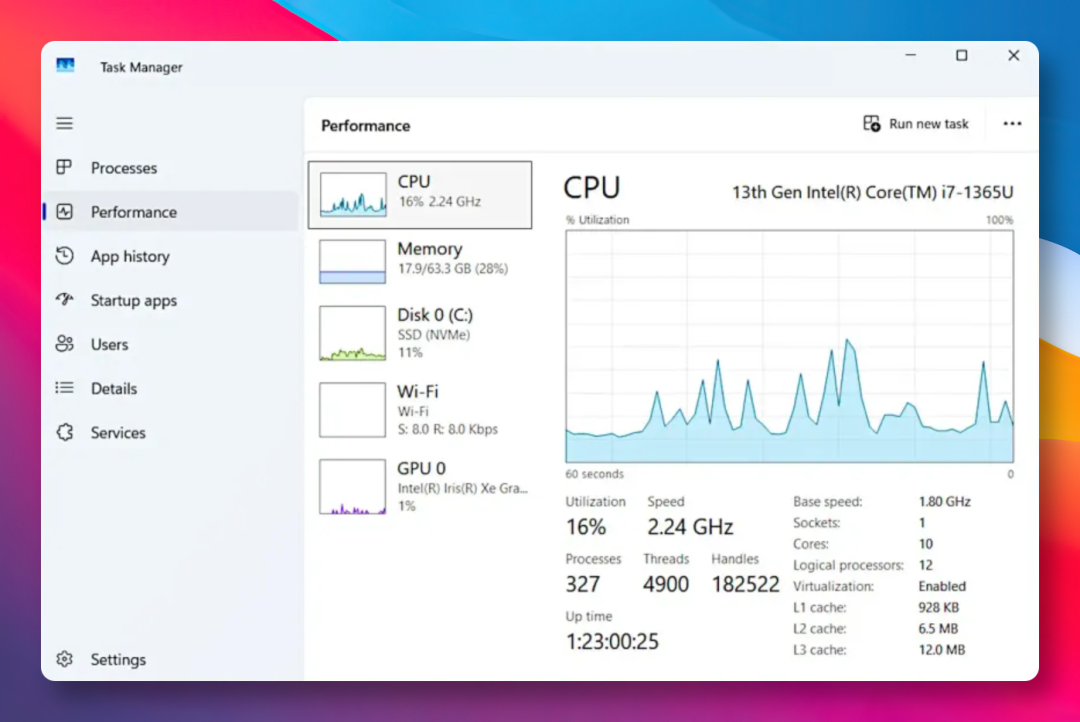Click the Run new task button

coord(915,123)
